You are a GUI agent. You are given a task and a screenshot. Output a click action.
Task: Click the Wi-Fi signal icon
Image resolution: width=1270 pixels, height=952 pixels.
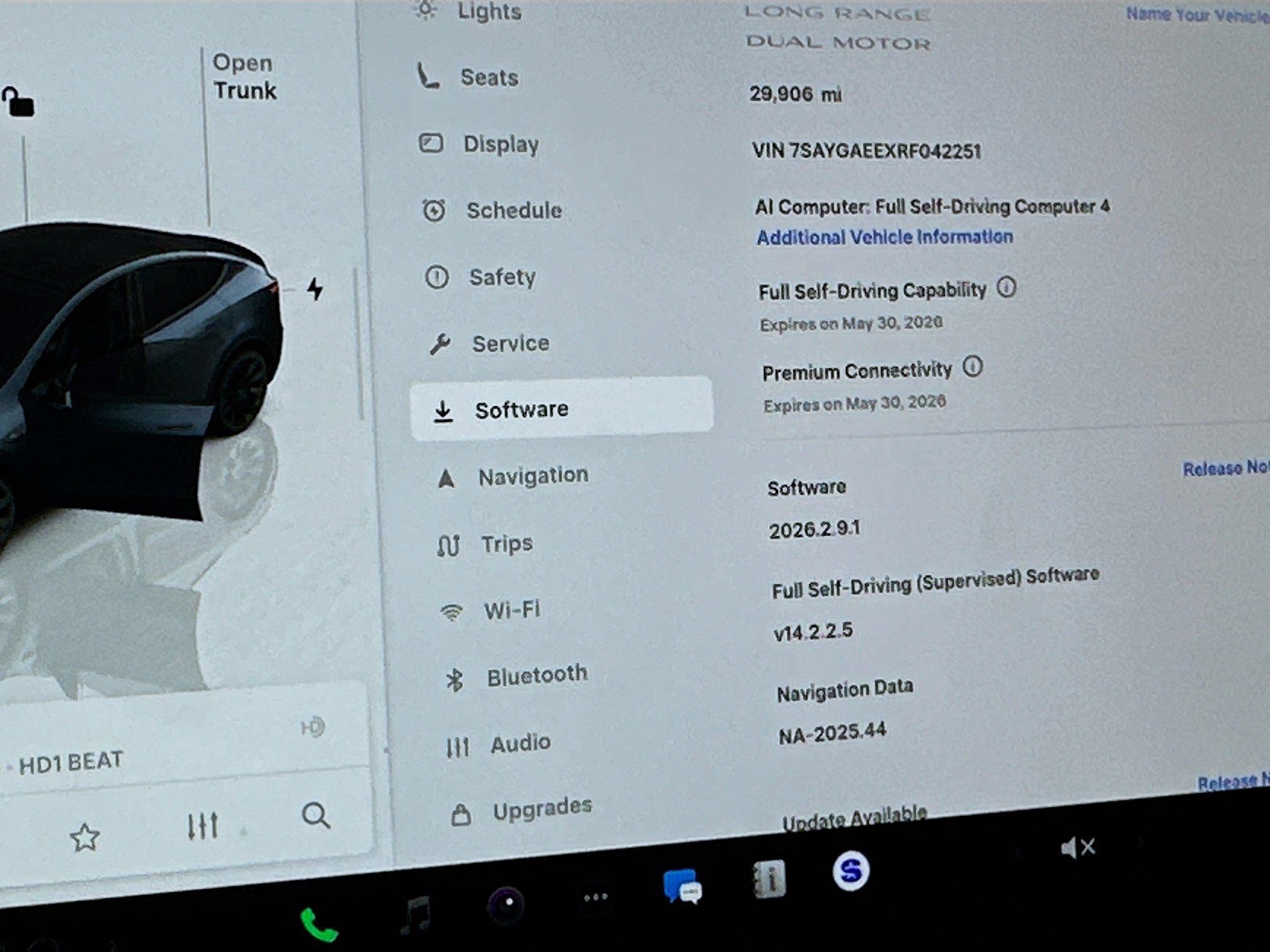(x=452, y=611)
